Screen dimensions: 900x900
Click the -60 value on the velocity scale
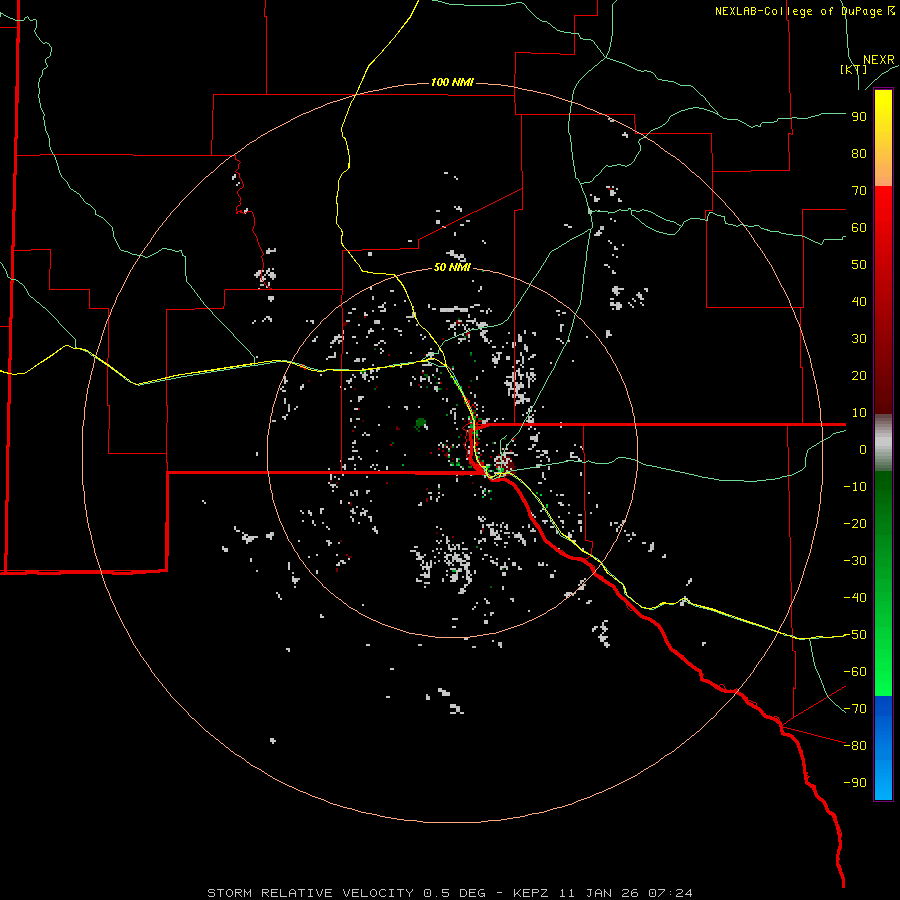[855, 672]
